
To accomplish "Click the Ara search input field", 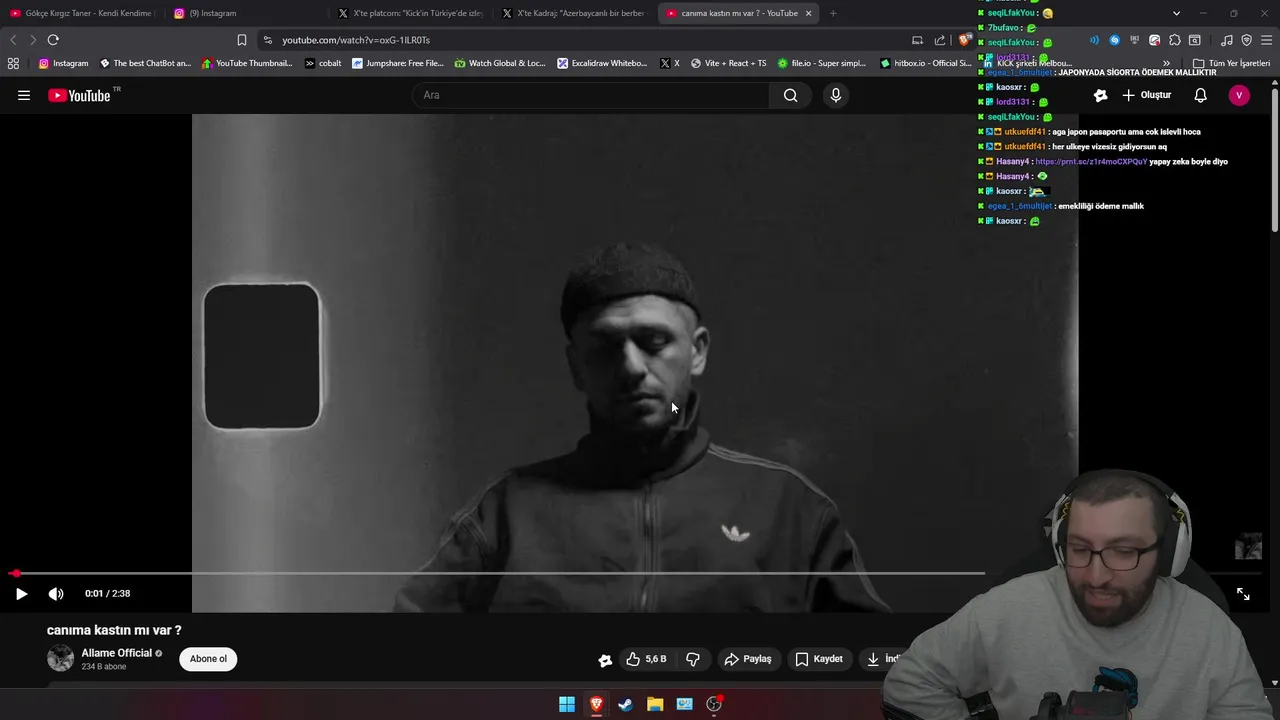I will [x=590, y=95].
